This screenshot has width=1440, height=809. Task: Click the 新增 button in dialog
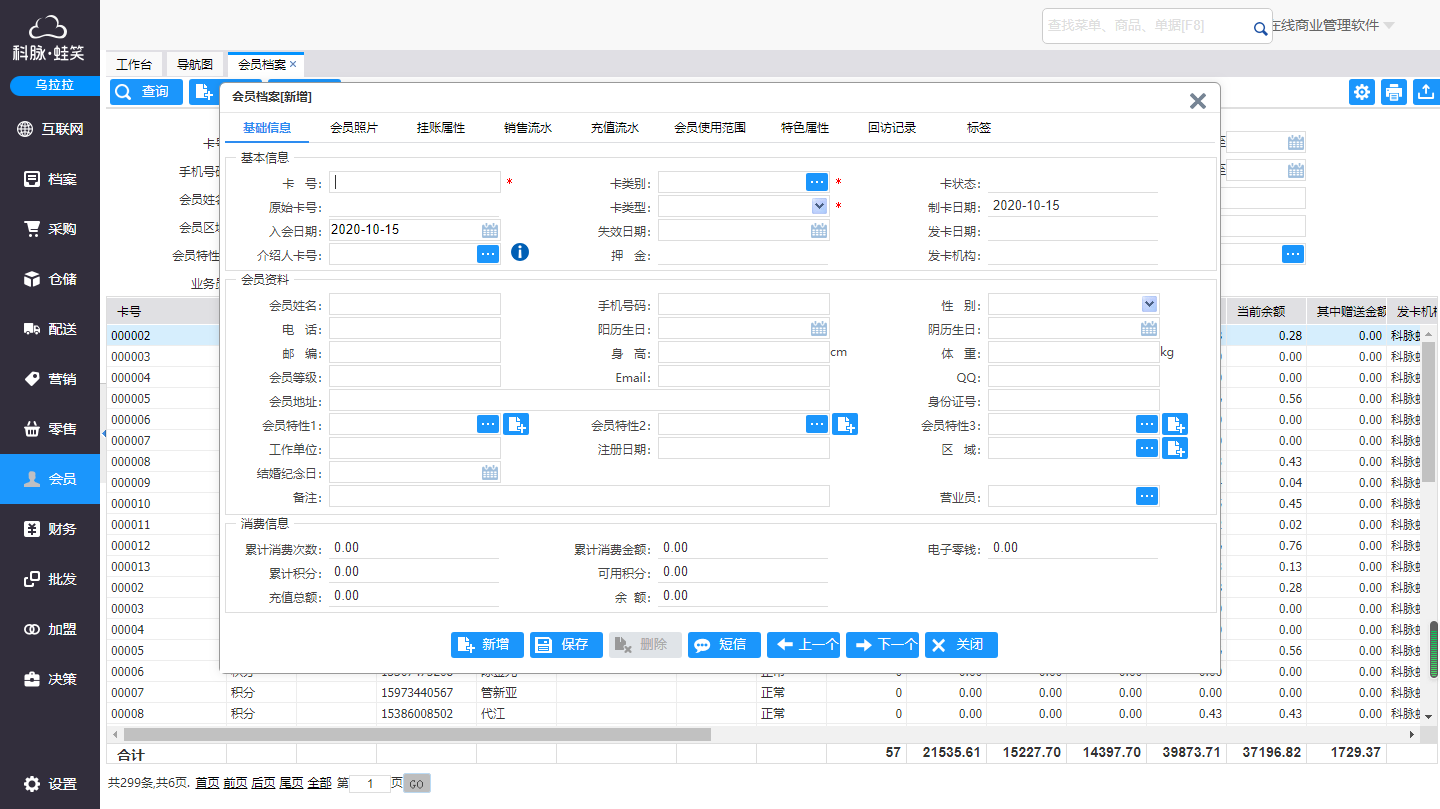point(487,645)
